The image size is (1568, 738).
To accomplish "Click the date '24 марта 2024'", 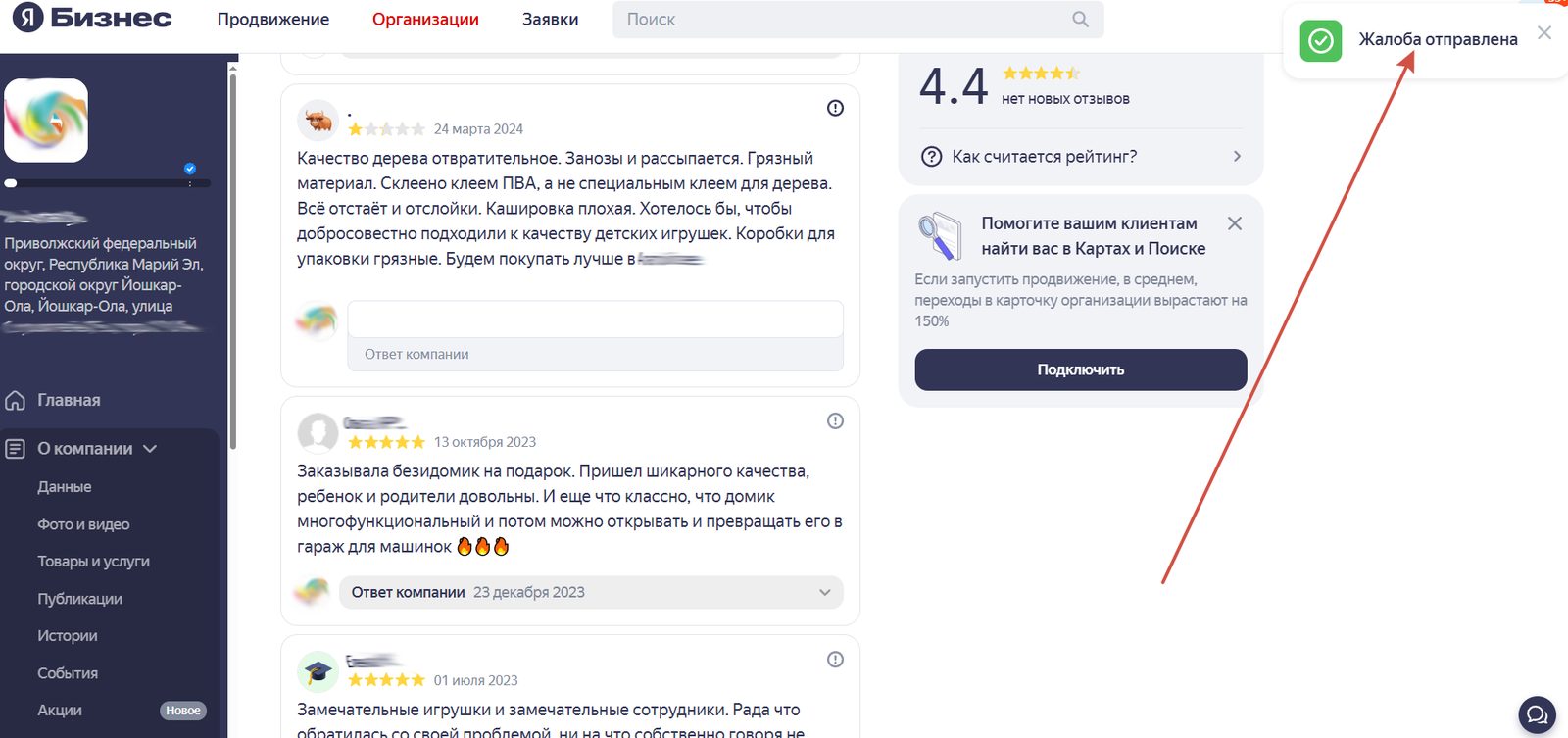I will [x=478, y=129].
